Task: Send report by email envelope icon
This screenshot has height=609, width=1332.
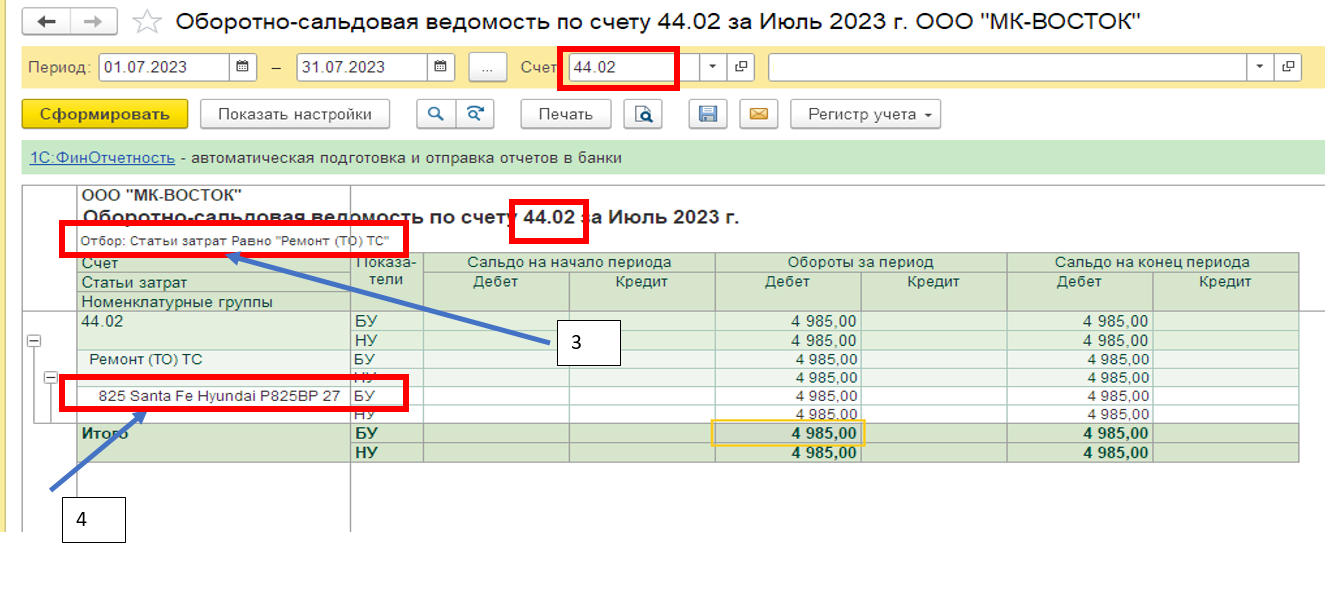Action: pyautogui.click(x=758, y=114)
